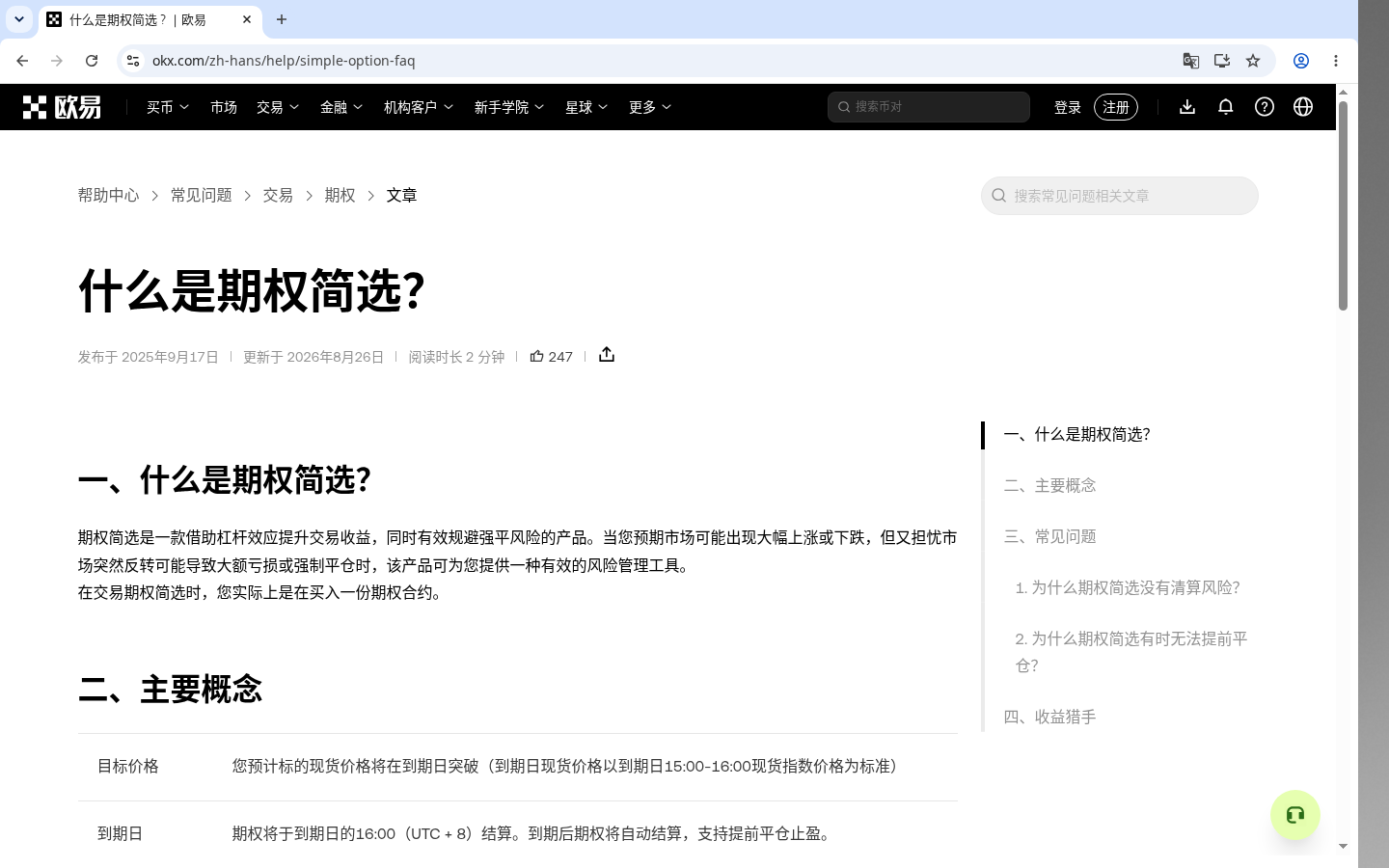Viewport: 1389px width, 868px height.
Task: Open the browser profile icon
Action: click(1301, 61)
